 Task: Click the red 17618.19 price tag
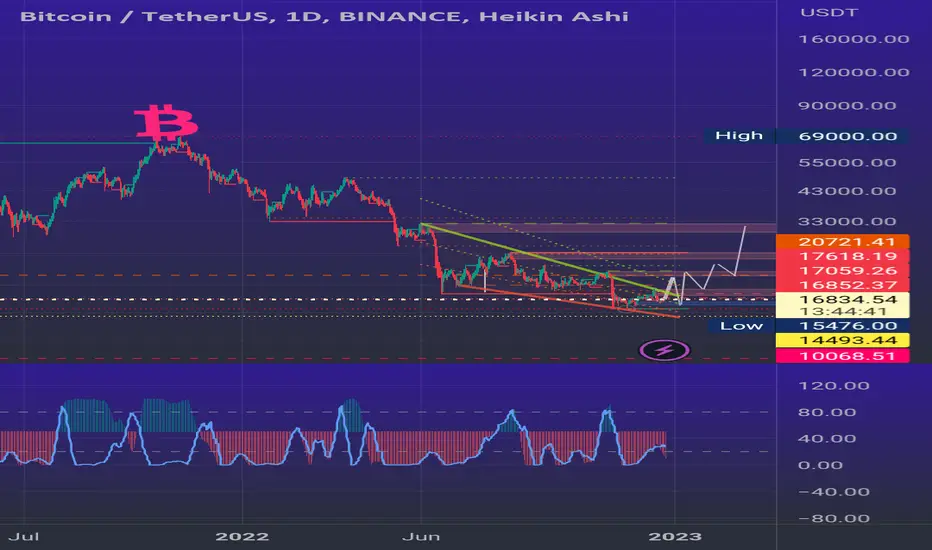(x=842, y=256)
